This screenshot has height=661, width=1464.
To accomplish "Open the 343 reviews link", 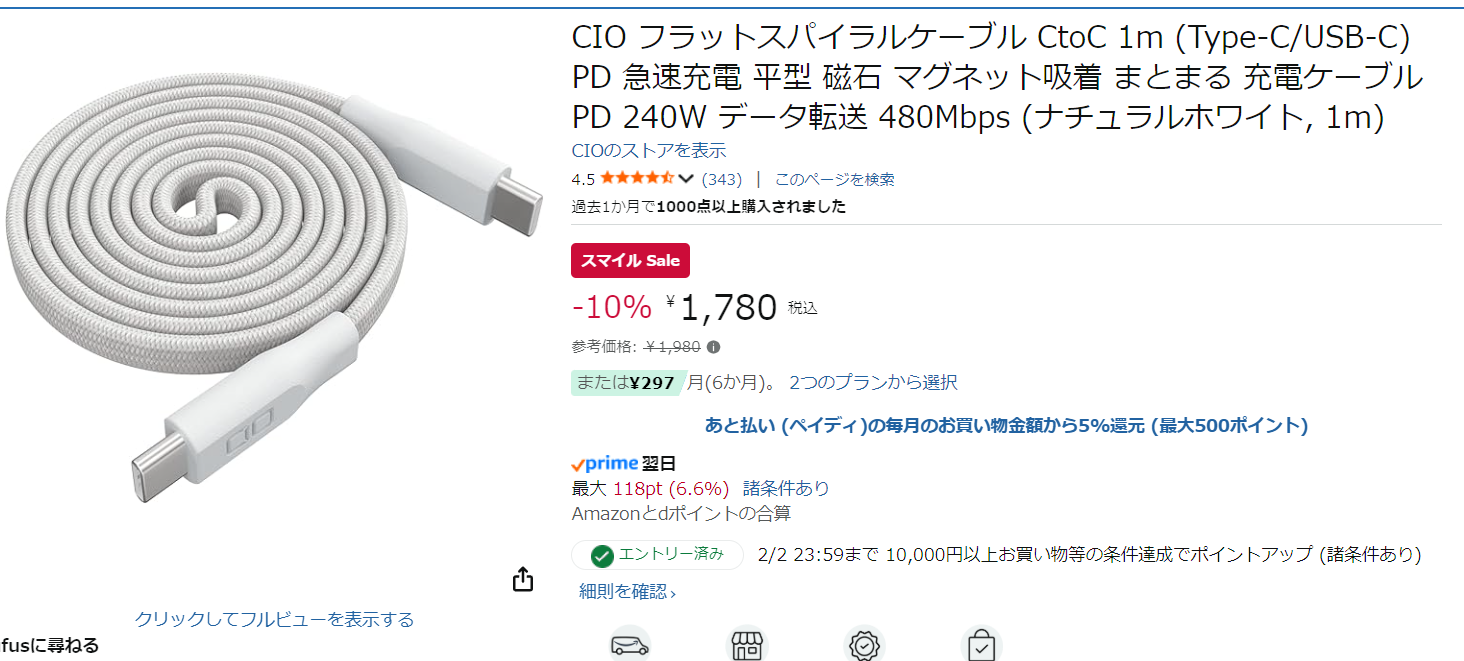I will pyautogui.click(x=722, y=180).
